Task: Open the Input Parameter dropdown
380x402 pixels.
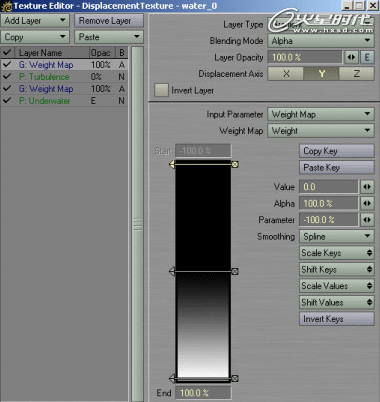Action: [x=321, y=114]
